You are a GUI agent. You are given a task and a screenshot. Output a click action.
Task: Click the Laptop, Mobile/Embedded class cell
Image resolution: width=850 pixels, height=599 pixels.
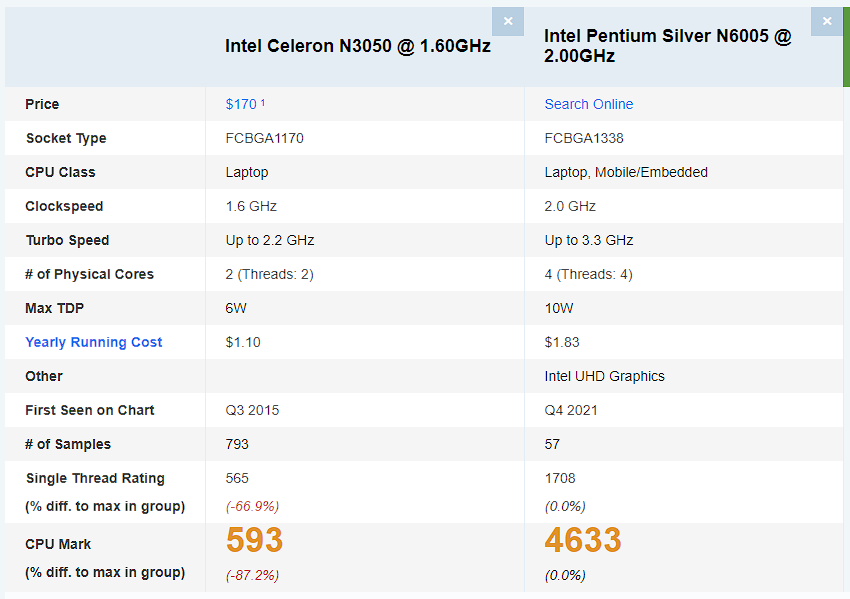coord(626,172)
